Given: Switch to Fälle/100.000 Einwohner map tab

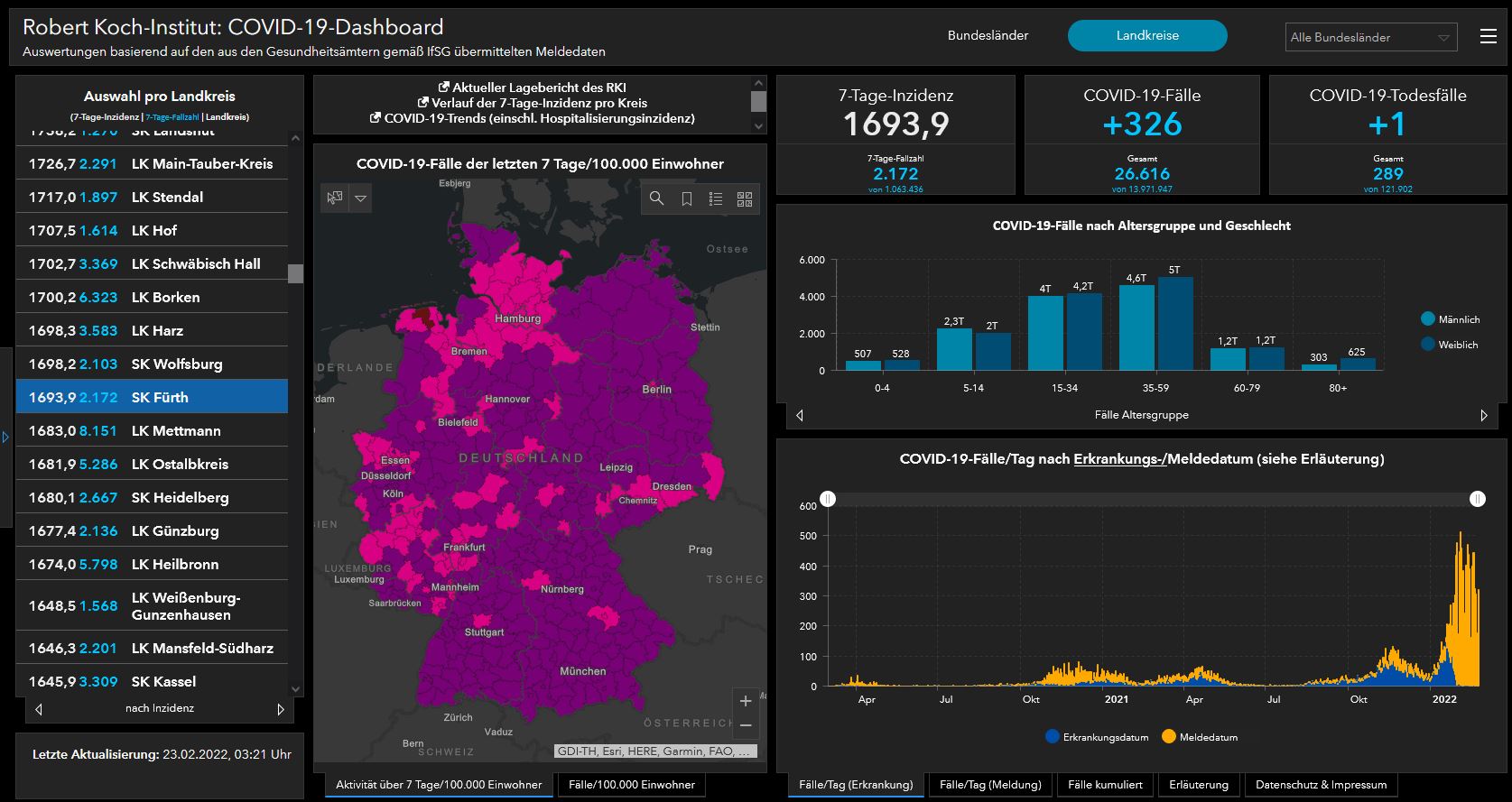Looking at the screenshot, I should (632, 785).
